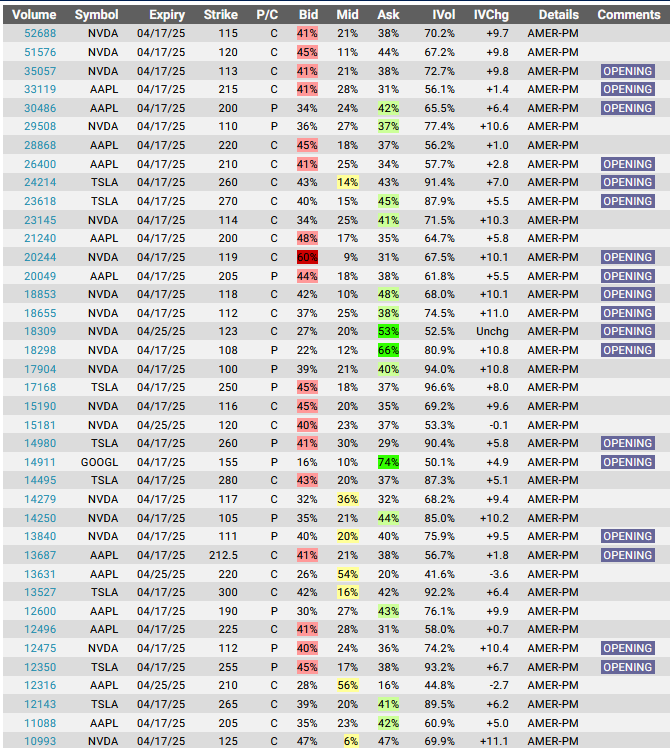
Task: Open volume link 12316
Action: coord(40,685)
